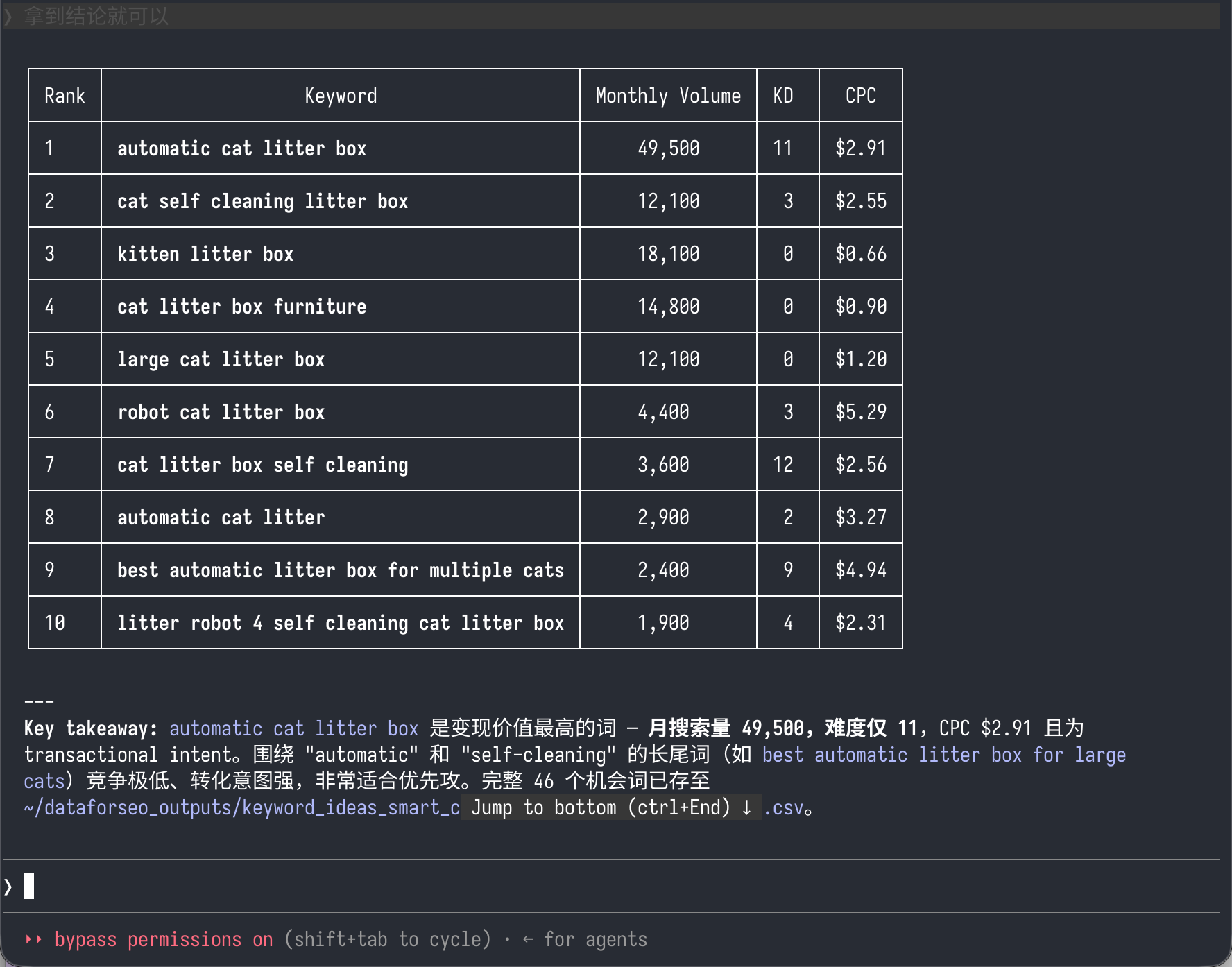This screenshot has width=1232, height=967.
Task: Click the Monthly Volume column header
Action: point(668,96)
